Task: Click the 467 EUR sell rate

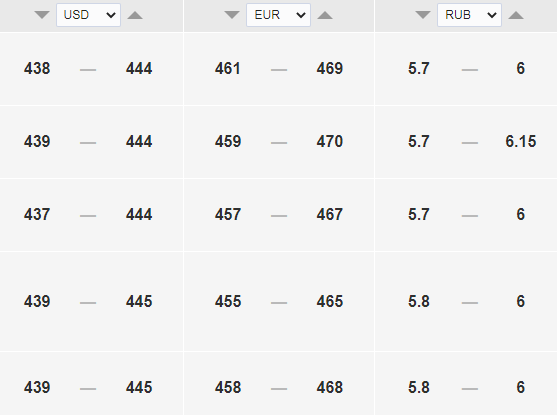Action: (330, 214)
